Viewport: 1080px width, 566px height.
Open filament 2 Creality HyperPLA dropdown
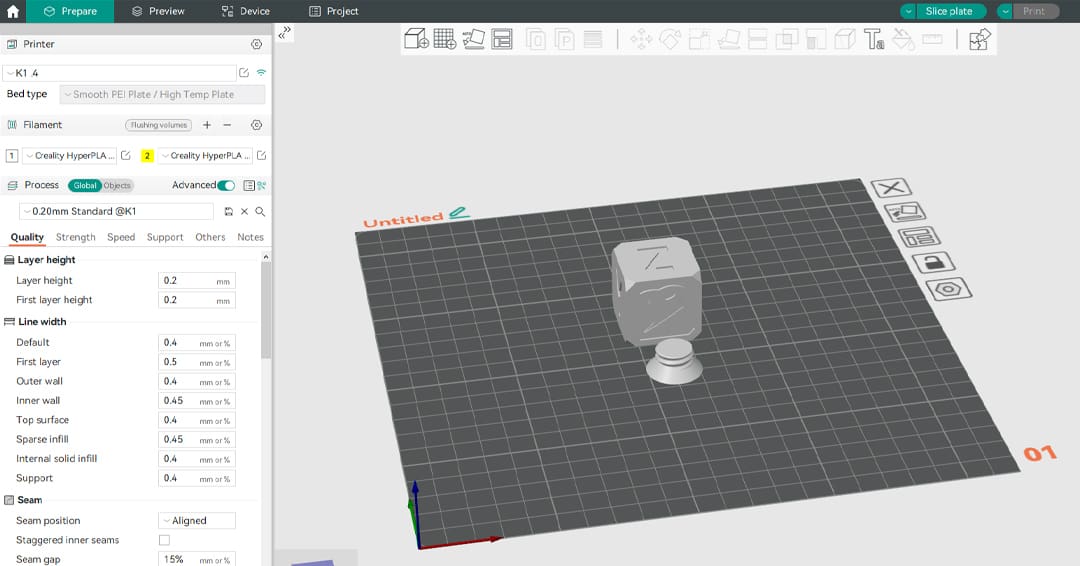click(205, 156)
